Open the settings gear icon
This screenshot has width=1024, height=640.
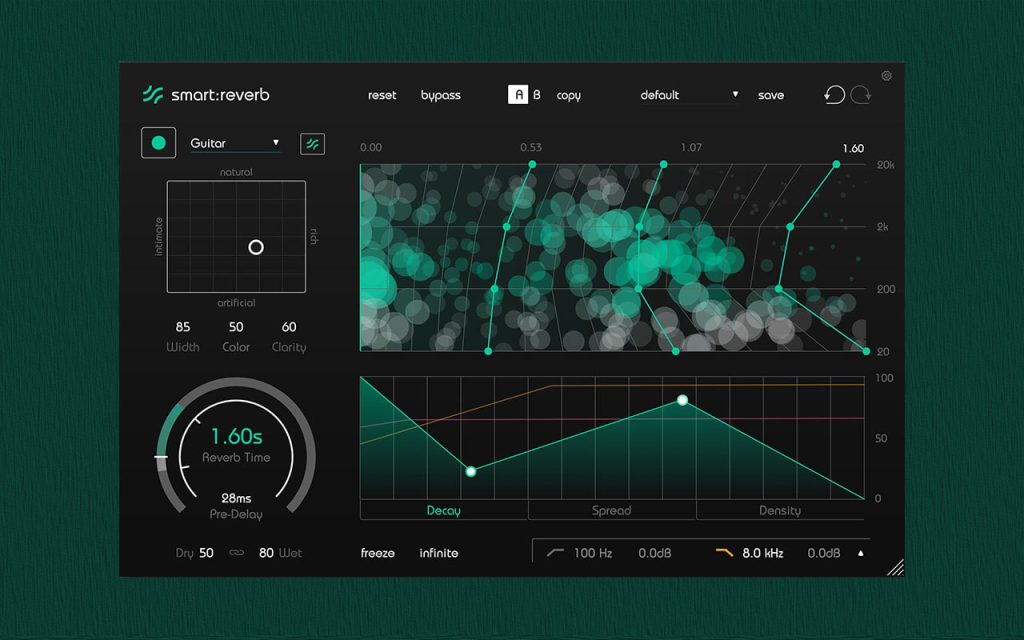tap(886, 76)
